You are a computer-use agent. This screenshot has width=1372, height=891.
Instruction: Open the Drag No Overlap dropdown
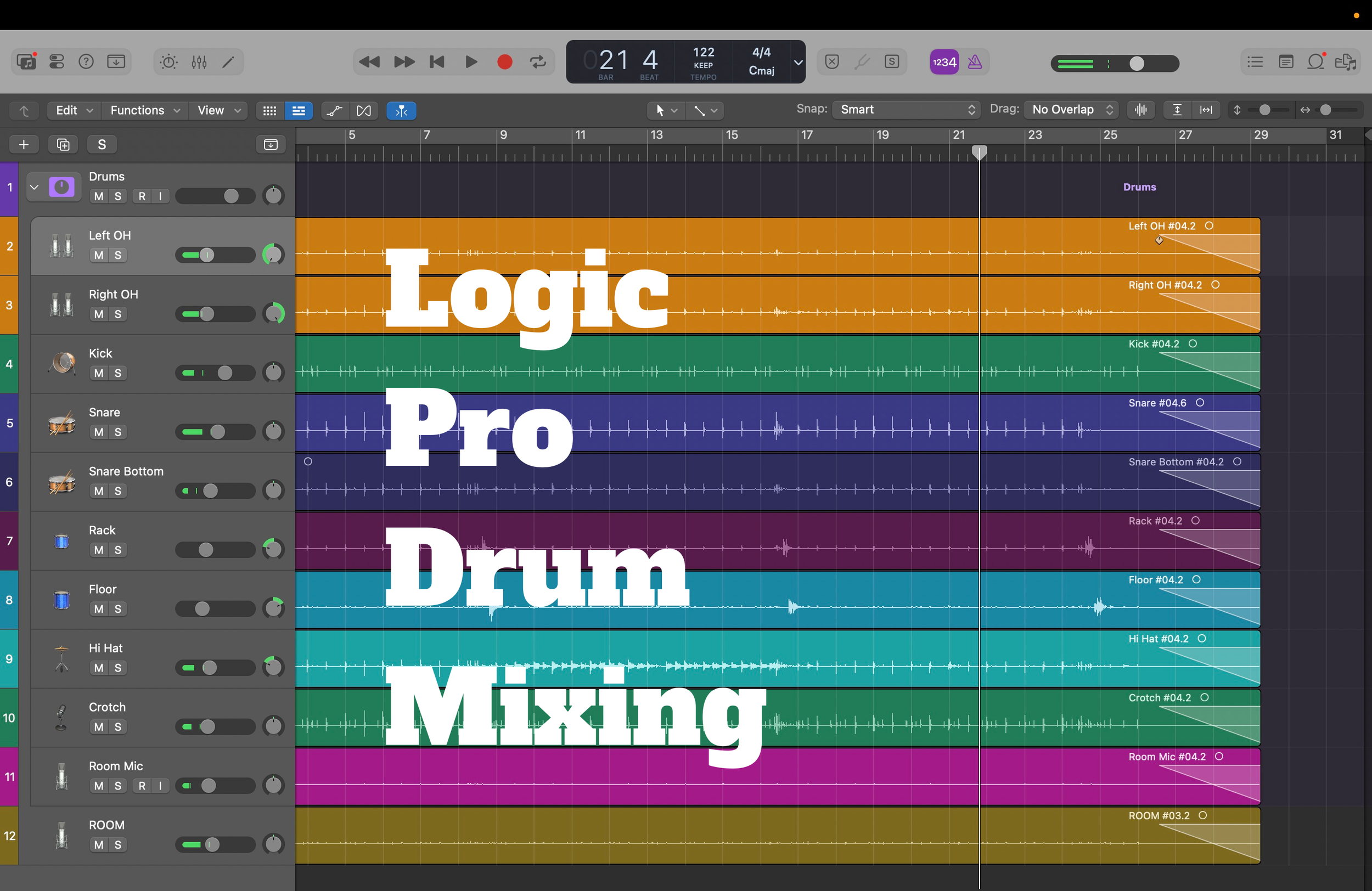(x=1071, y=110)
